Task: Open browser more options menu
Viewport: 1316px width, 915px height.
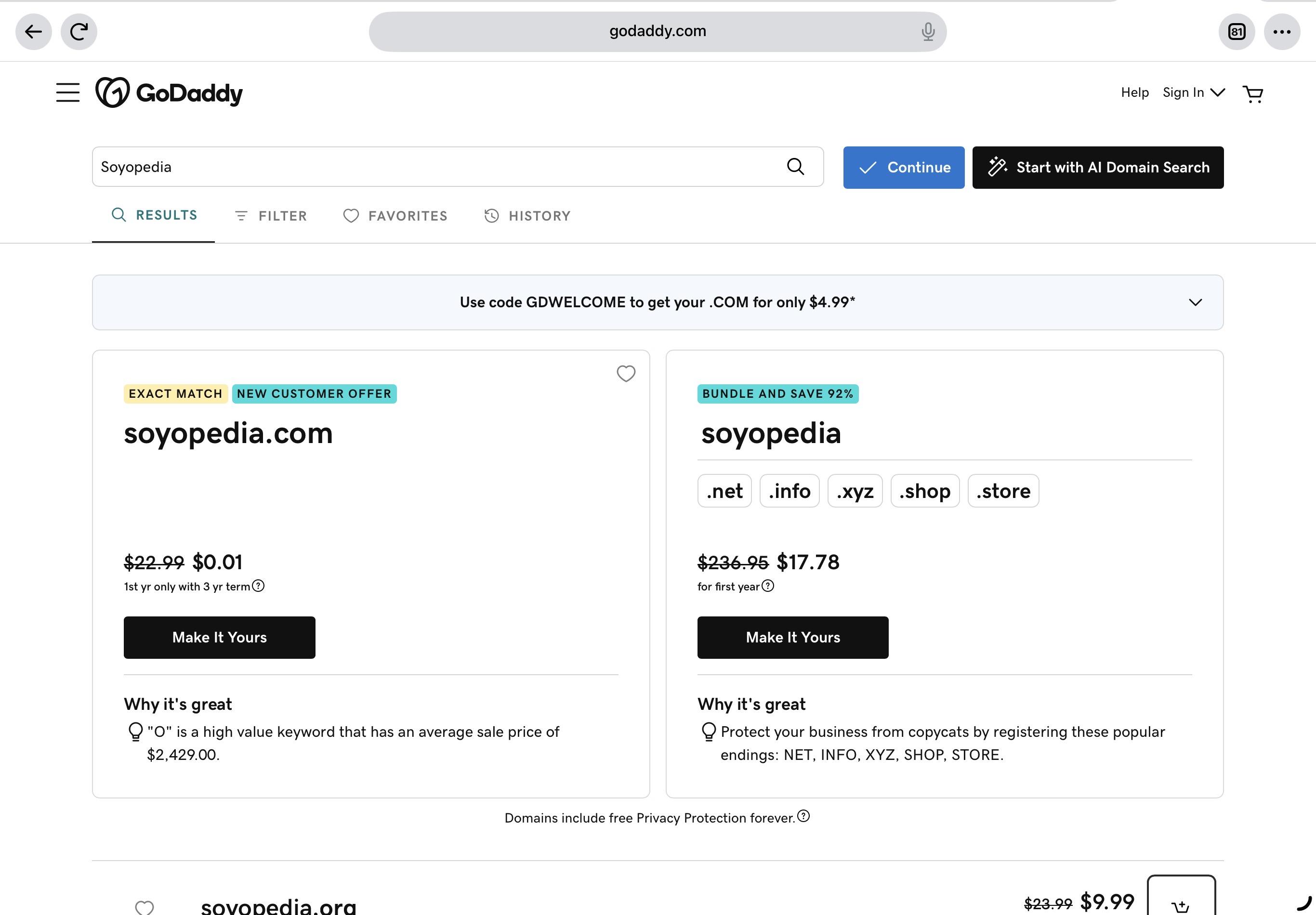Action: coord(1282,31)
